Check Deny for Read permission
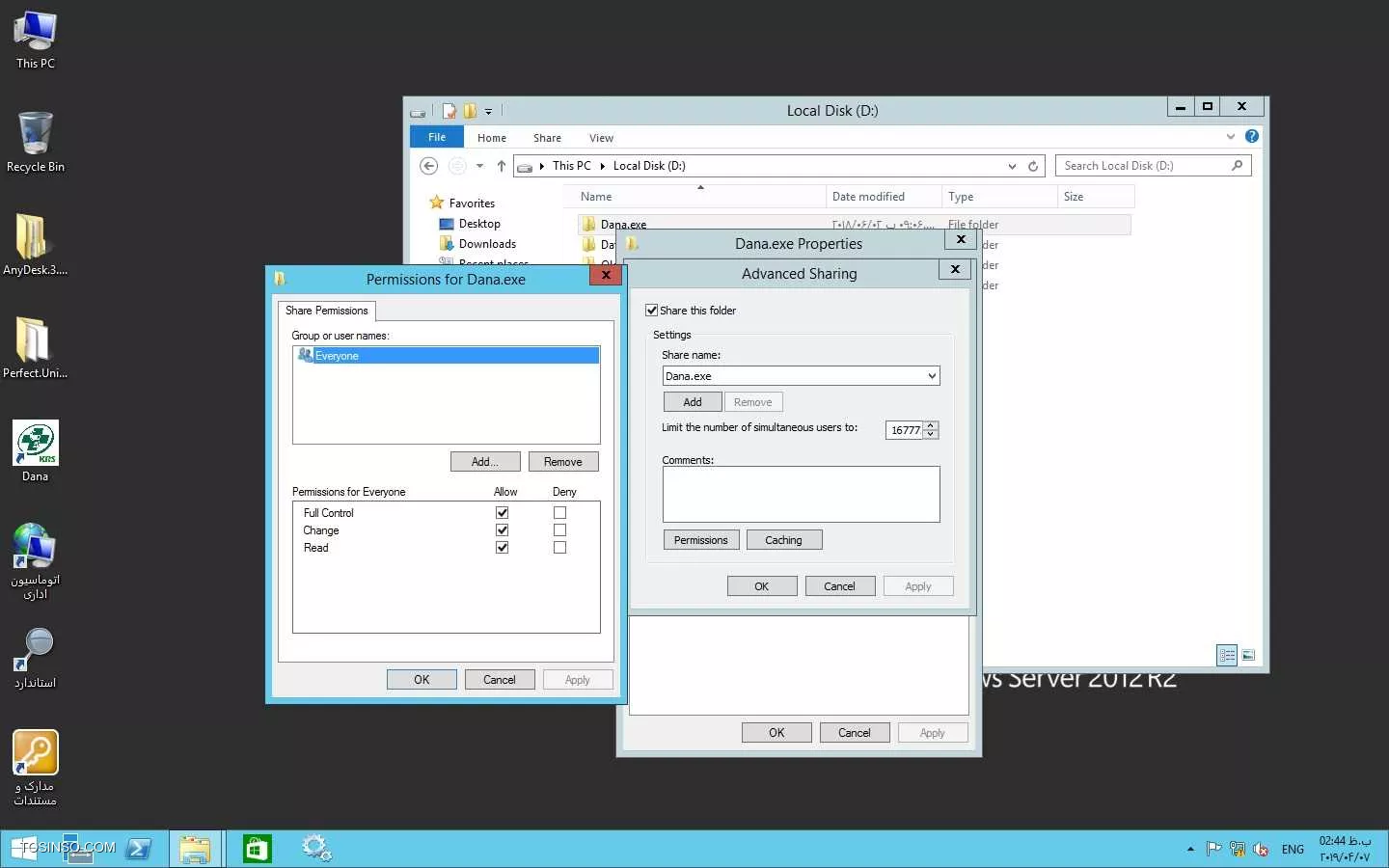Viewport: 1389px width, 868px height. point(559,548)
